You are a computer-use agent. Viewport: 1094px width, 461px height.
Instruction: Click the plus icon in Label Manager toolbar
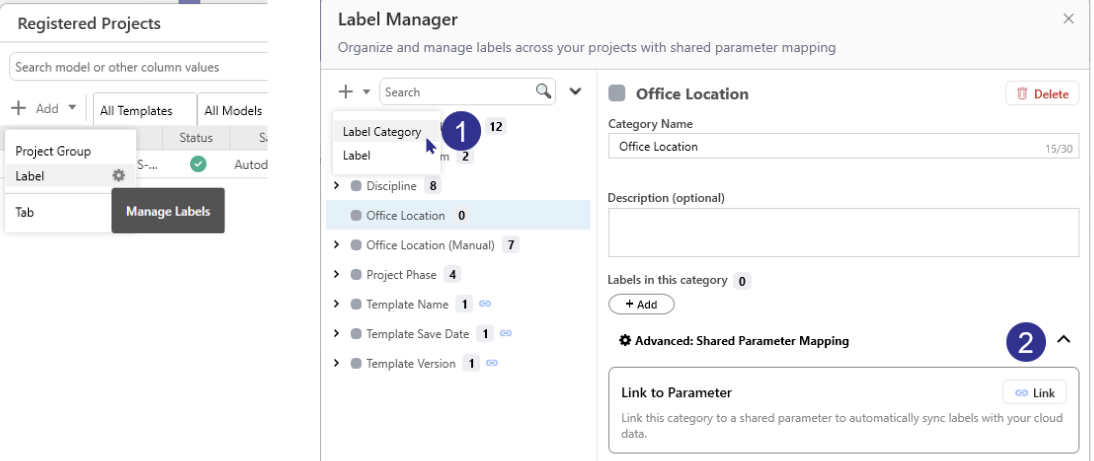[x=345, y=91]
